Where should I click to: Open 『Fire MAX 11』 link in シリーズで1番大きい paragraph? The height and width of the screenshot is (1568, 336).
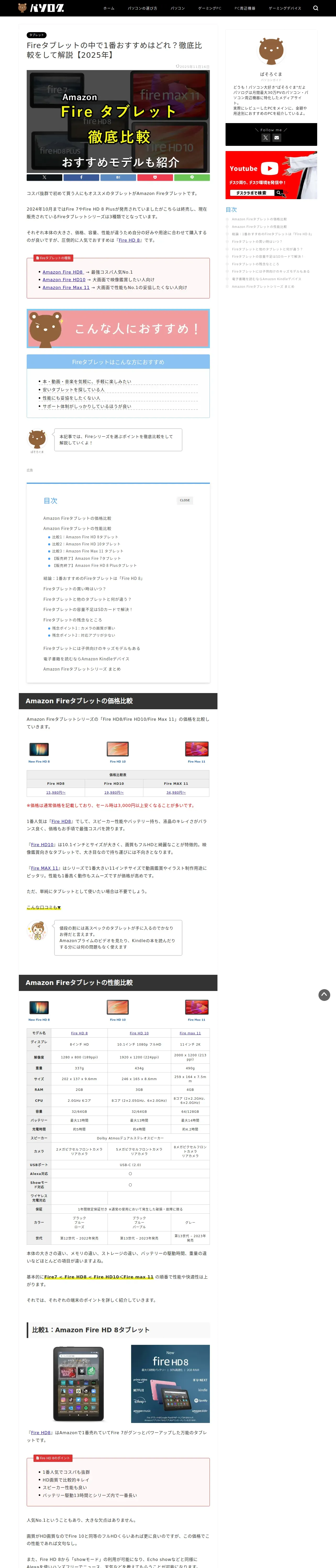[44, 869]
